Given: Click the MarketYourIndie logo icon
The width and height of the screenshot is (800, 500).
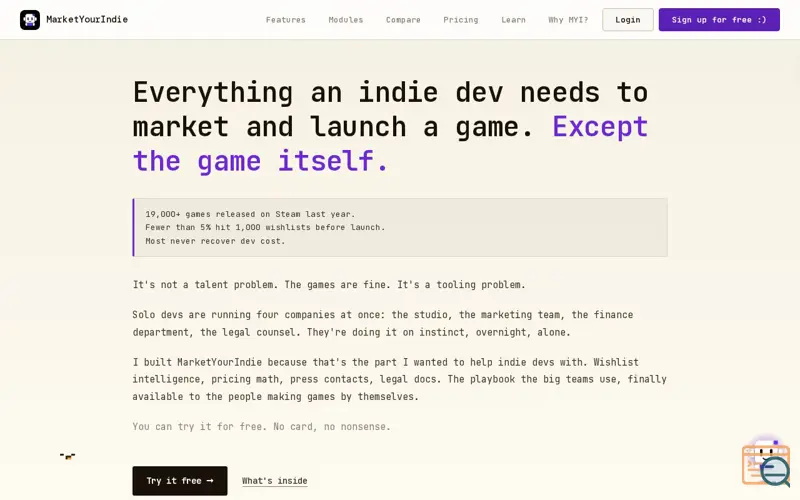Looking at the screenshot, I should pyautogui.click(x=30, y=20).
